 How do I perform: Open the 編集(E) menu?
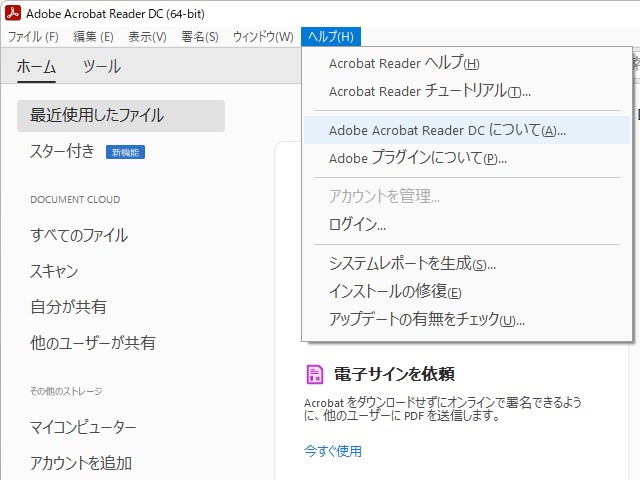click(x=93, y=37)
